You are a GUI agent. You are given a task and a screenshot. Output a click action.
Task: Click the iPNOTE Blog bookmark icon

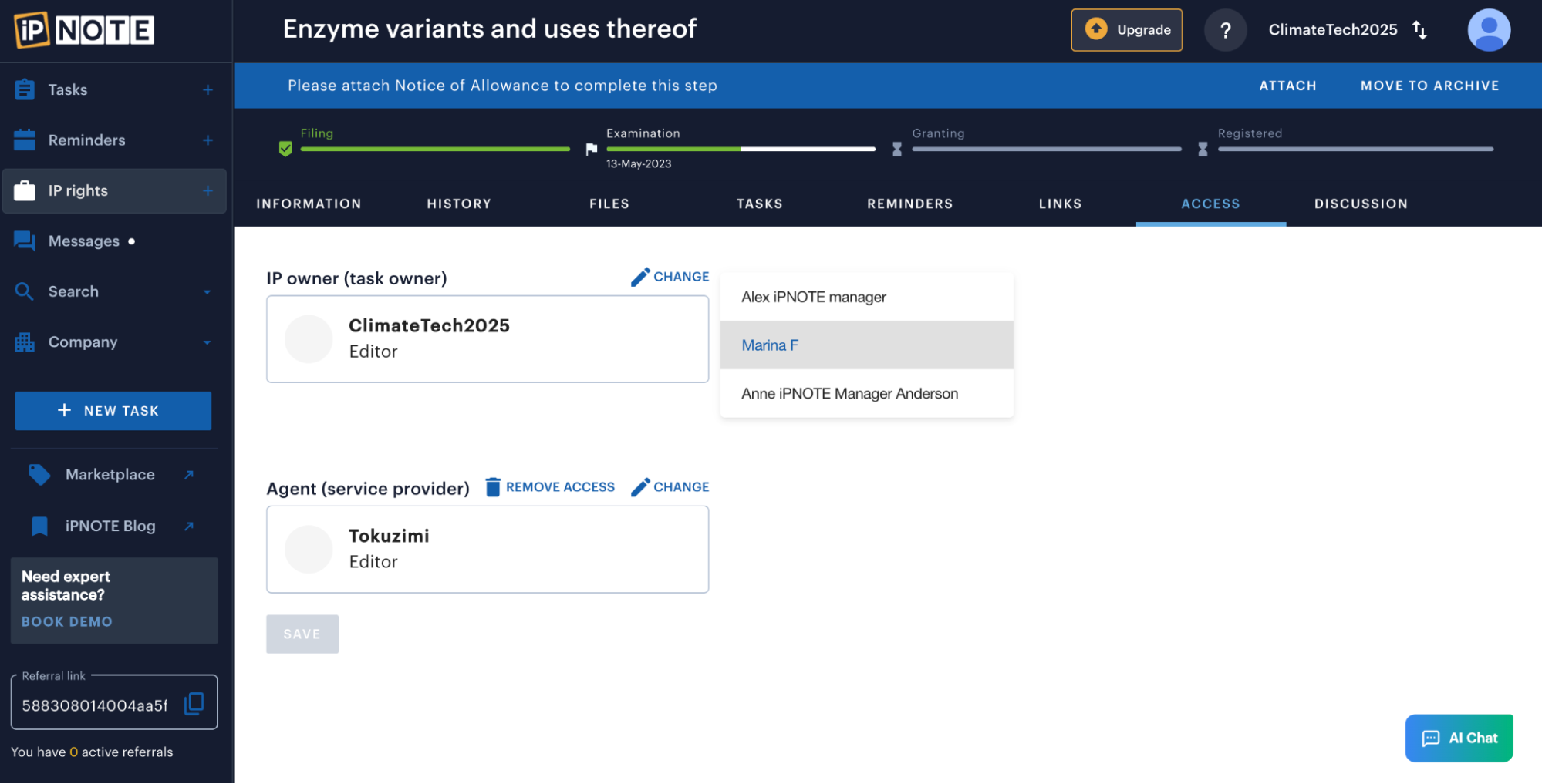[39, 526]
